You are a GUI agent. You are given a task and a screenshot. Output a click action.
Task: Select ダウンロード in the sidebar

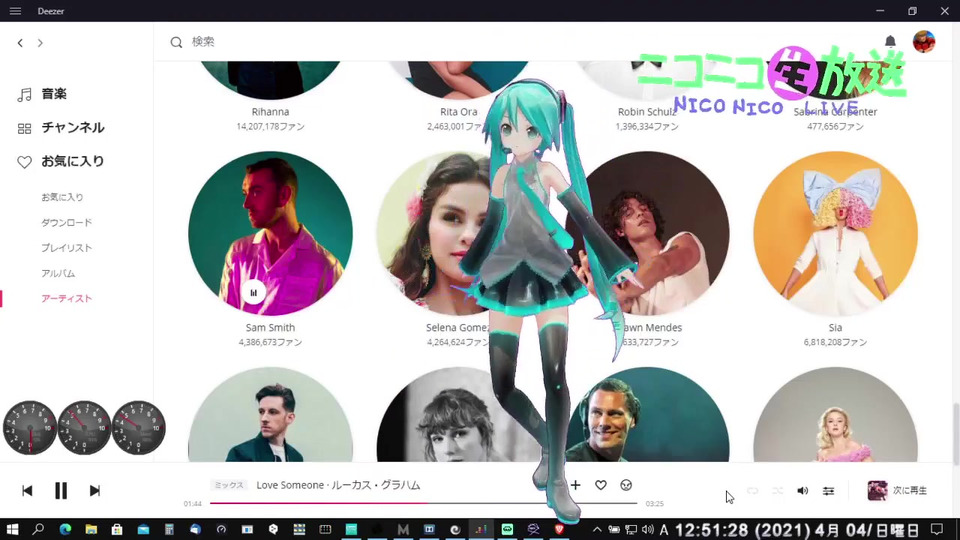point(66,222)
